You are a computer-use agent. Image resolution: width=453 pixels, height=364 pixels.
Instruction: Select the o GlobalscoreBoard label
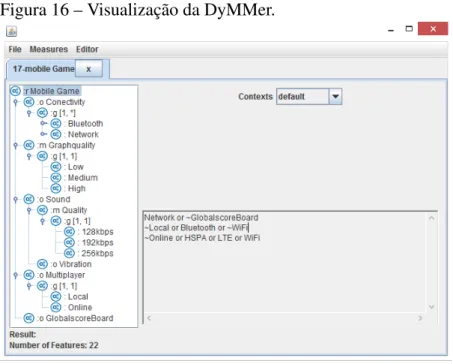coord(75,318)
